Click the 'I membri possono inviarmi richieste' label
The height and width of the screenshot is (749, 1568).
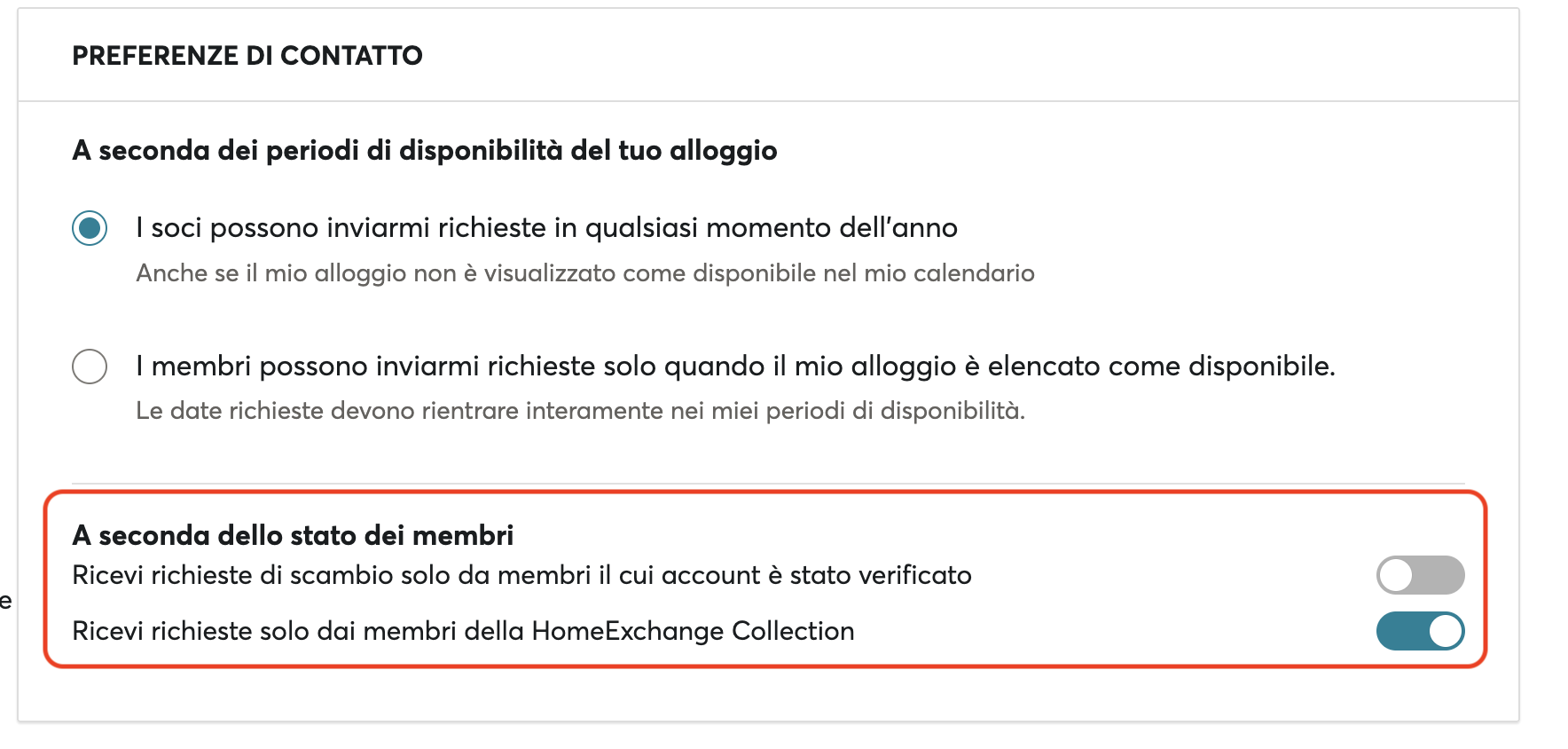pyautogui.click(x=735, y=367)
